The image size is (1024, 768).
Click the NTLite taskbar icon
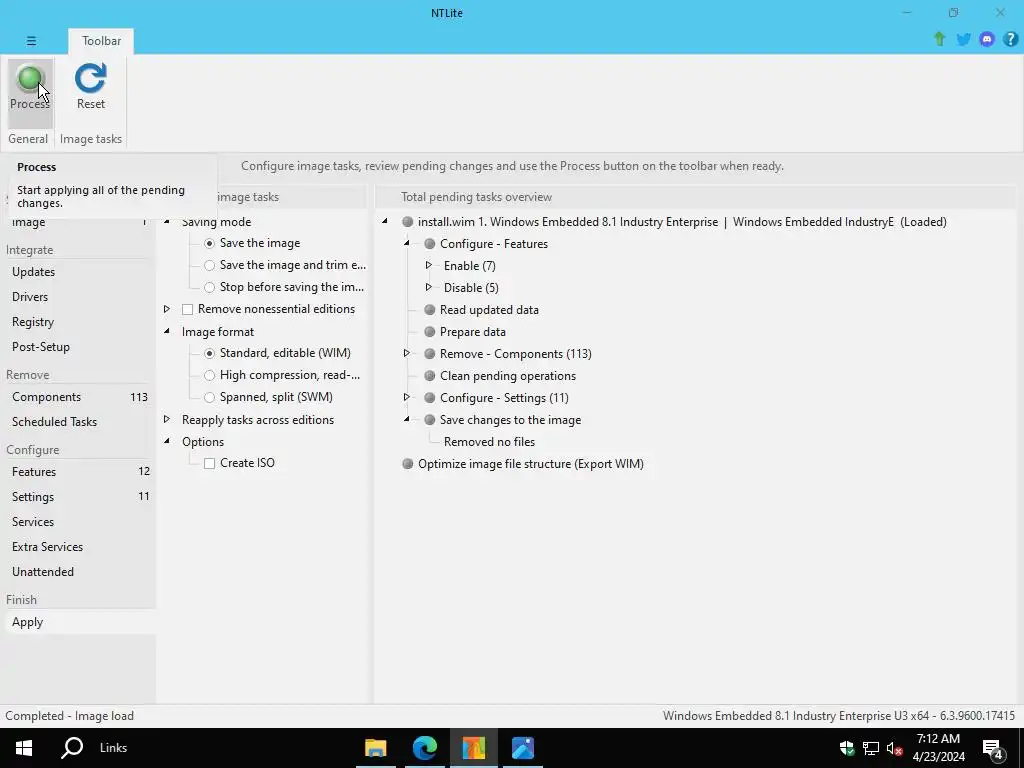[x=473, y=748]
